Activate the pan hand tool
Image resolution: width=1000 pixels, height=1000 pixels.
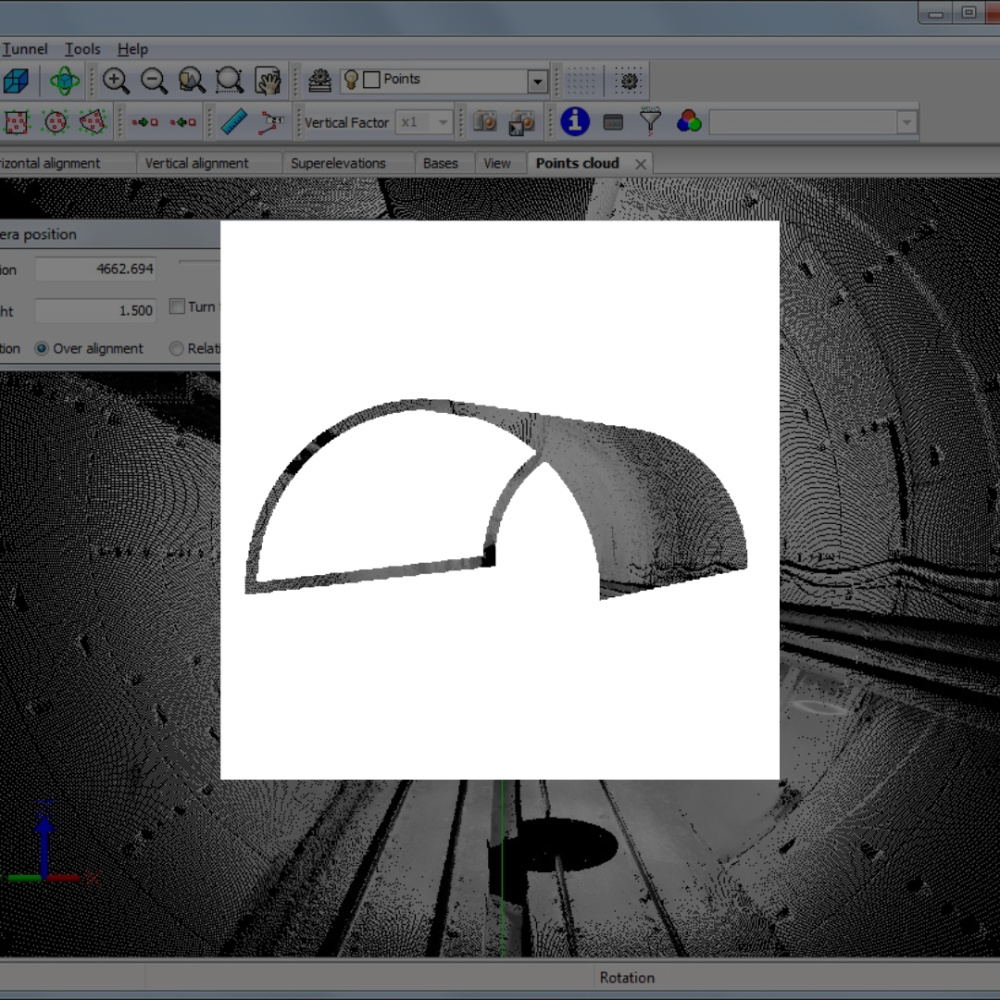tap(268, 81)
